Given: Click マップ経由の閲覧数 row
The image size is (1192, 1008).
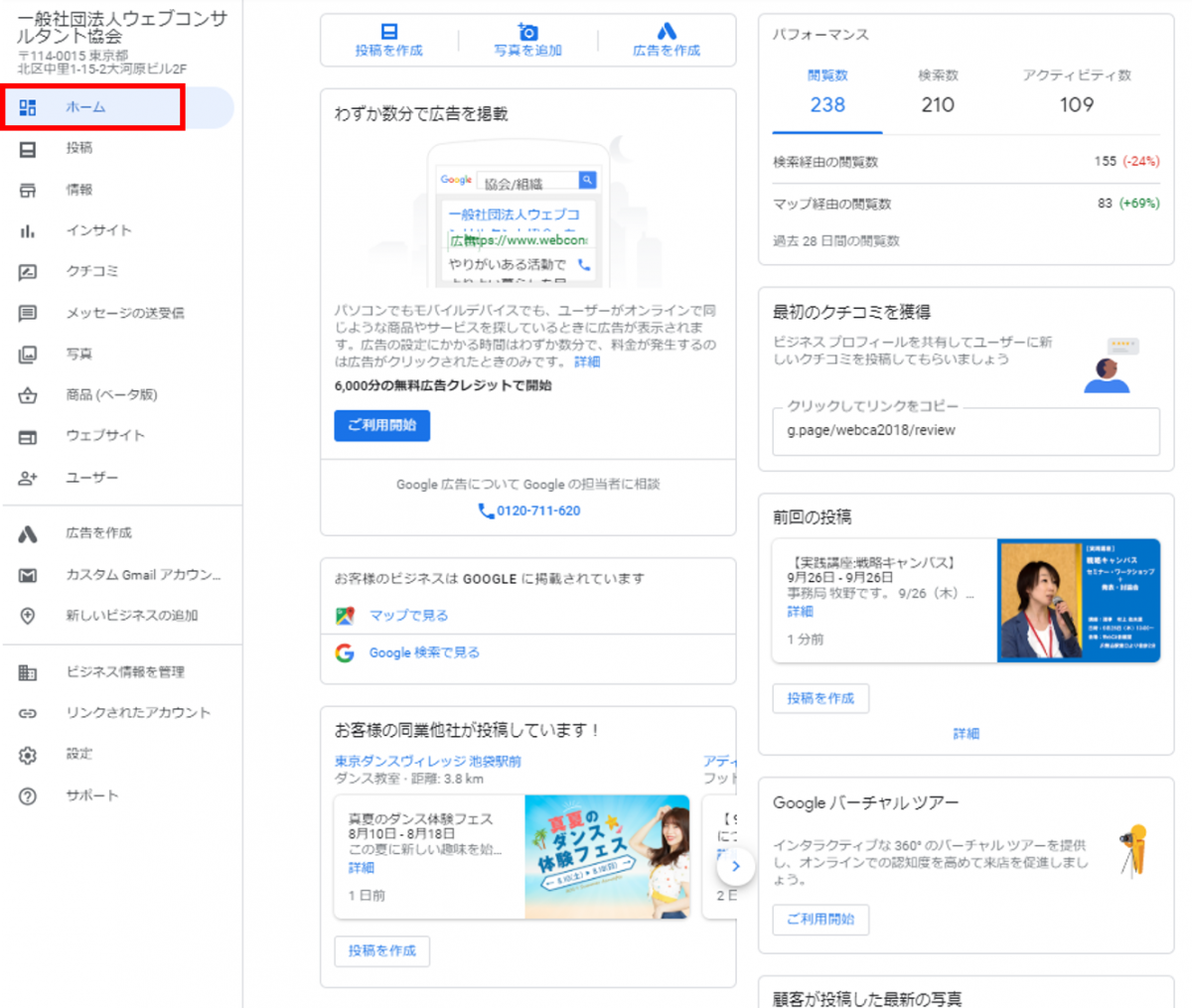Looking at the screenshot, I should [966, 204].
